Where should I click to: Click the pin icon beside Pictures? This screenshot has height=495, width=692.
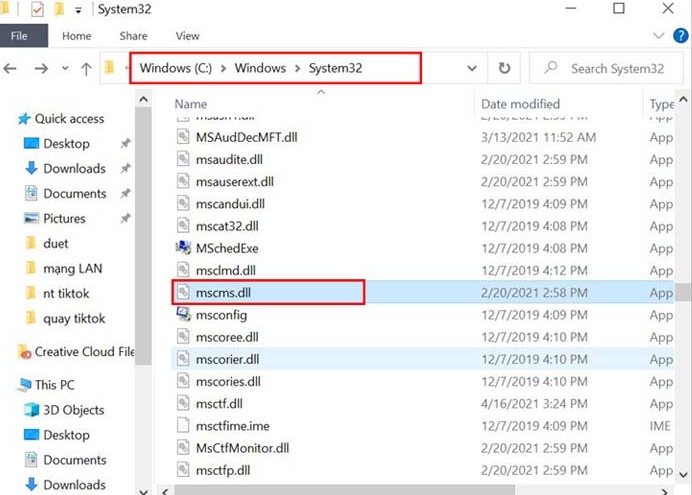(125, 218)
